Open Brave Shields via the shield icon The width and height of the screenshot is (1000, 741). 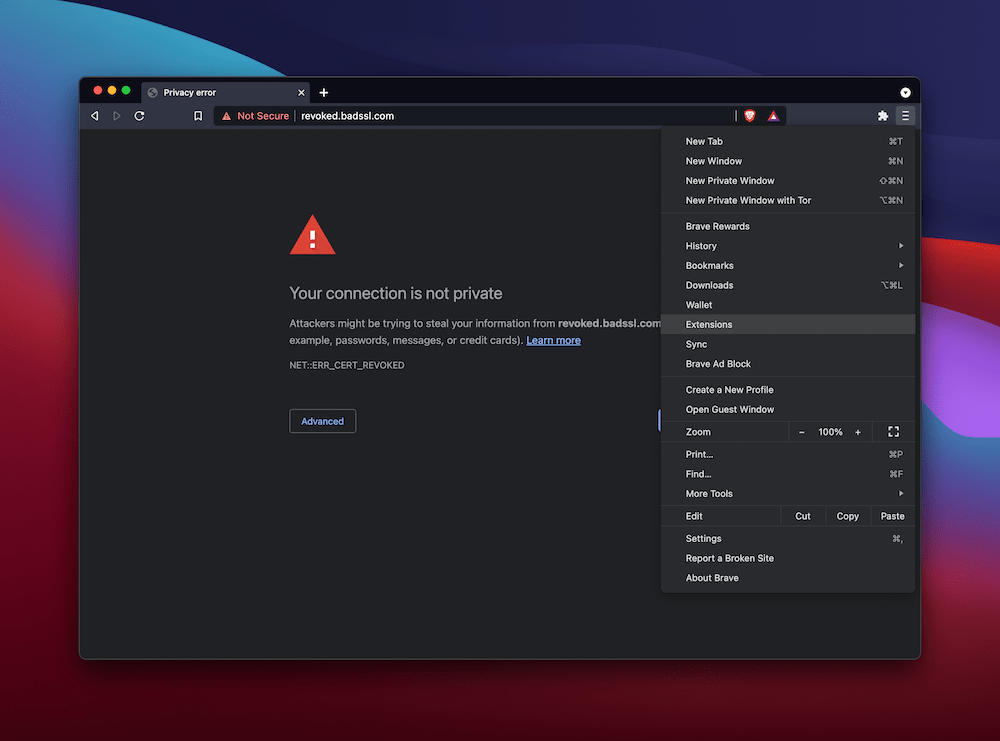748,116
